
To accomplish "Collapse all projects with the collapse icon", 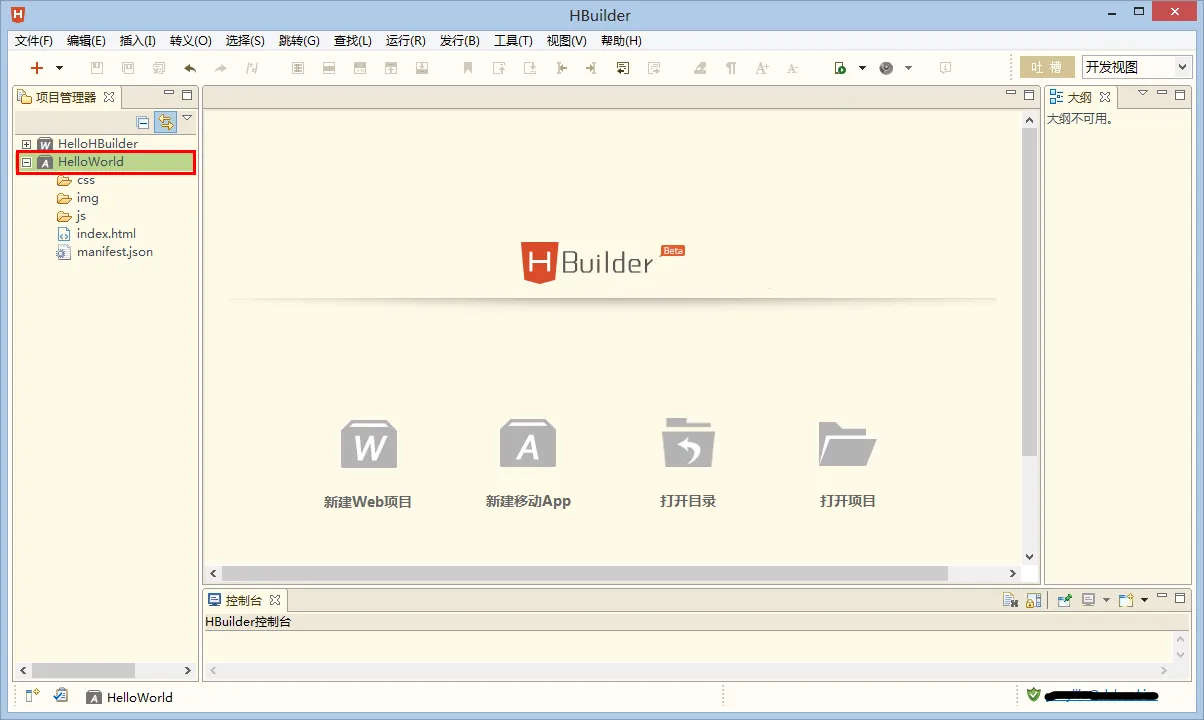I will [x=142, y=121].
